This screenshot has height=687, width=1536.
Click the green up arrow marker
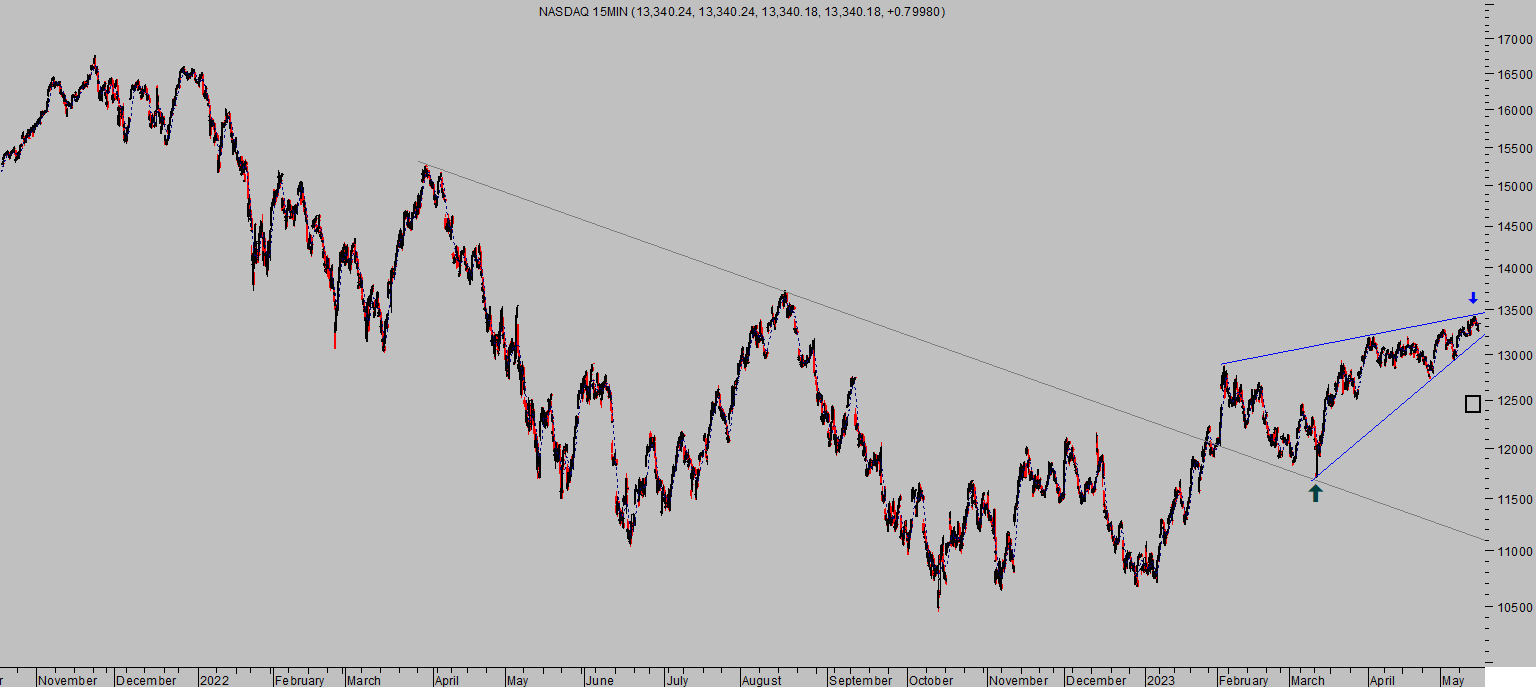(1315, 492)
